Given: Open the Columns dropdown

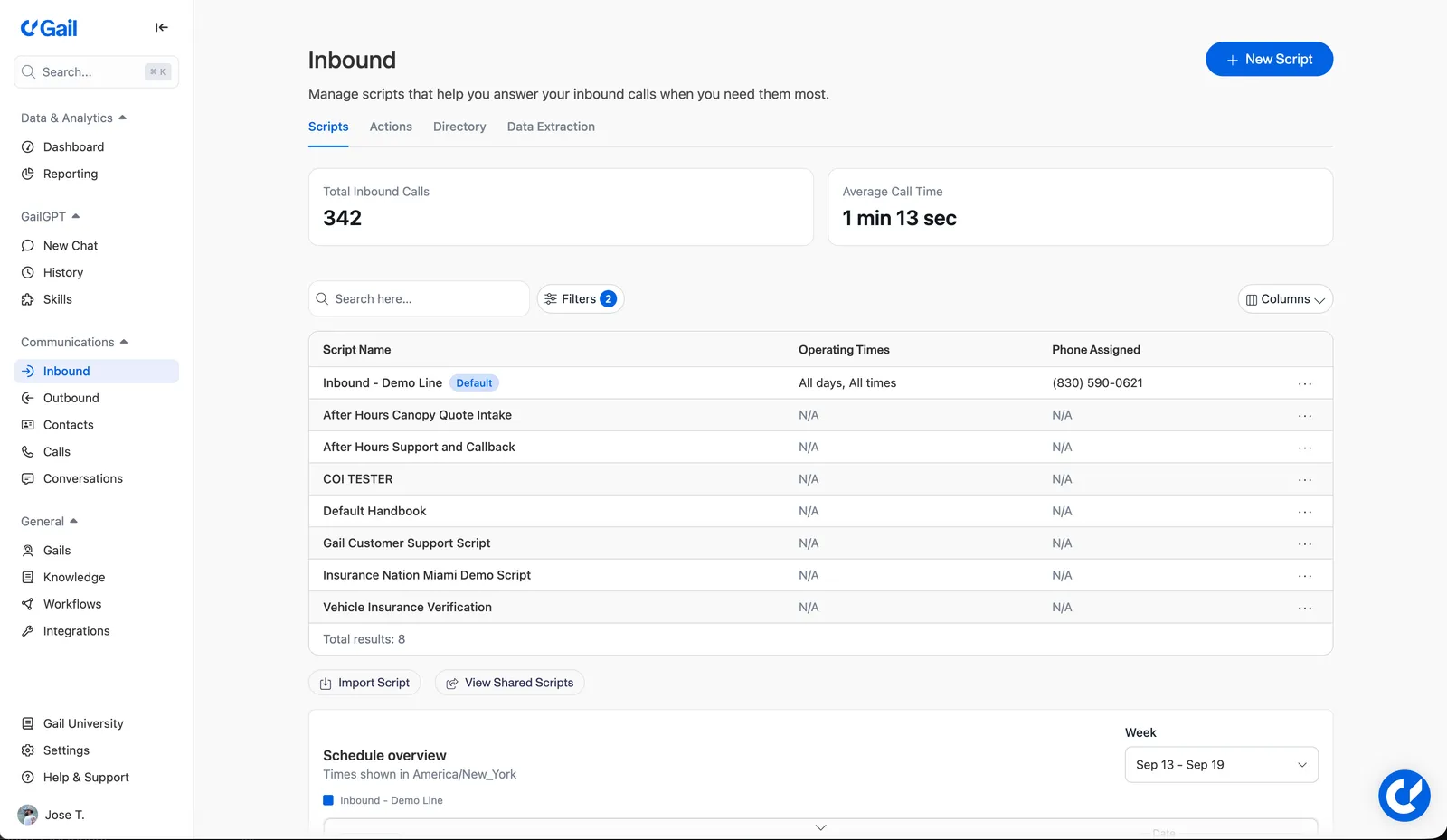Looking at the screenshot, I should click(x=1285, y=299).
